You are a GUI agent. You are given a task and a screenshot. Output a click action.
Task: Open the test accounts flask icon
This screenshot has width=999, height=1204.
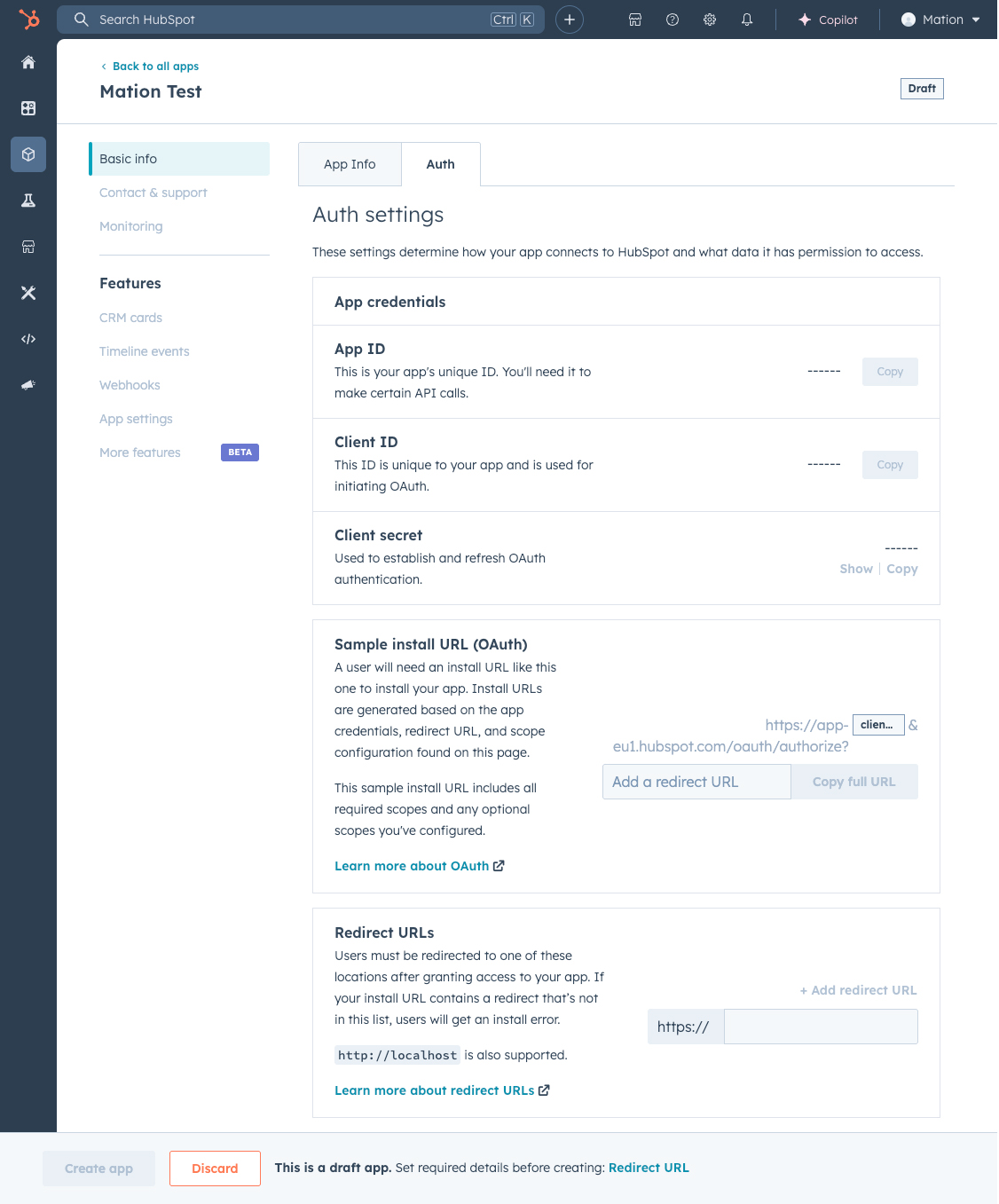pyautogui.click(x=28, y=201)
